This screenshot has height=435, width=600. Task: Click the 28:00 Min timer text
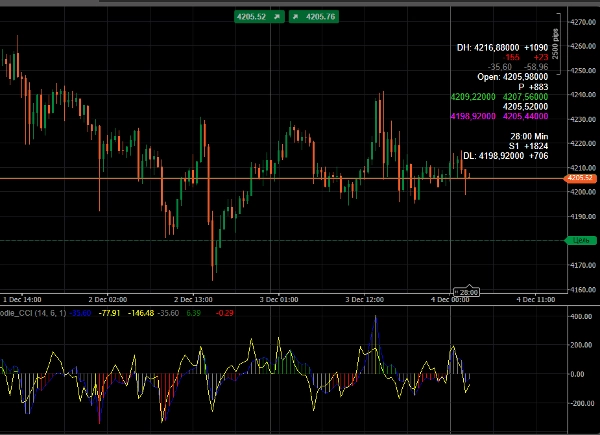click(x=528, y=136)
